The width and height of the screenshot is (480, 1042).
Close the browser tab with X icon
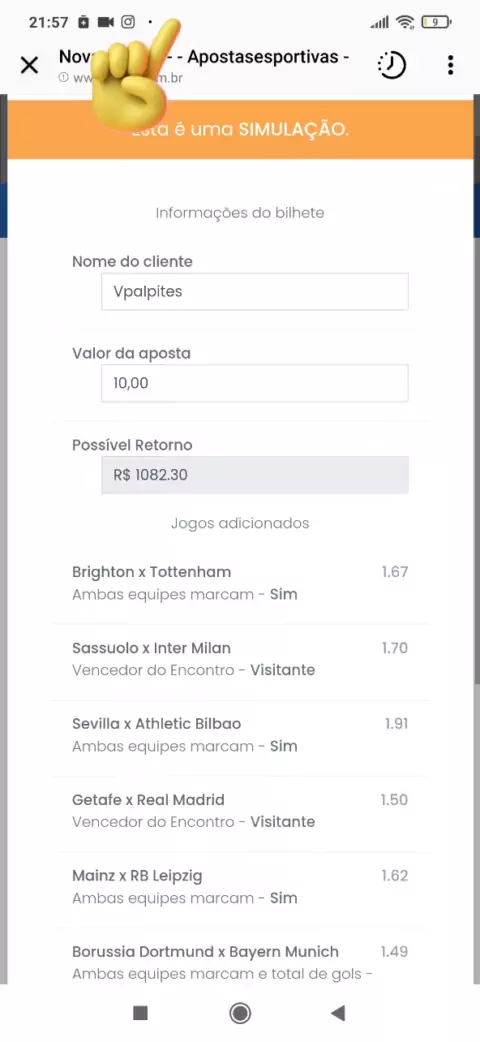29,65
